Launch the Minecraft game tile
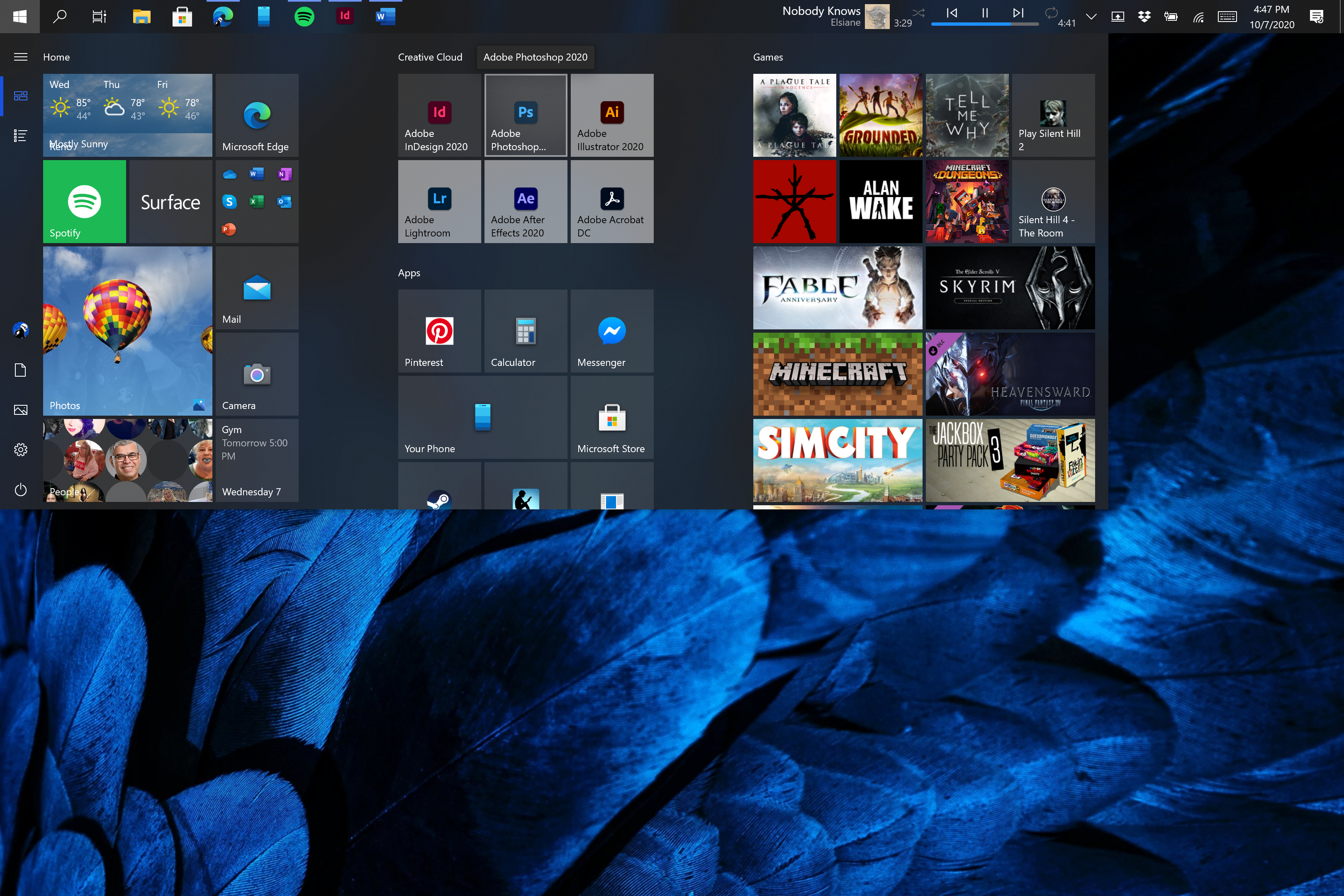 [837, 374]
